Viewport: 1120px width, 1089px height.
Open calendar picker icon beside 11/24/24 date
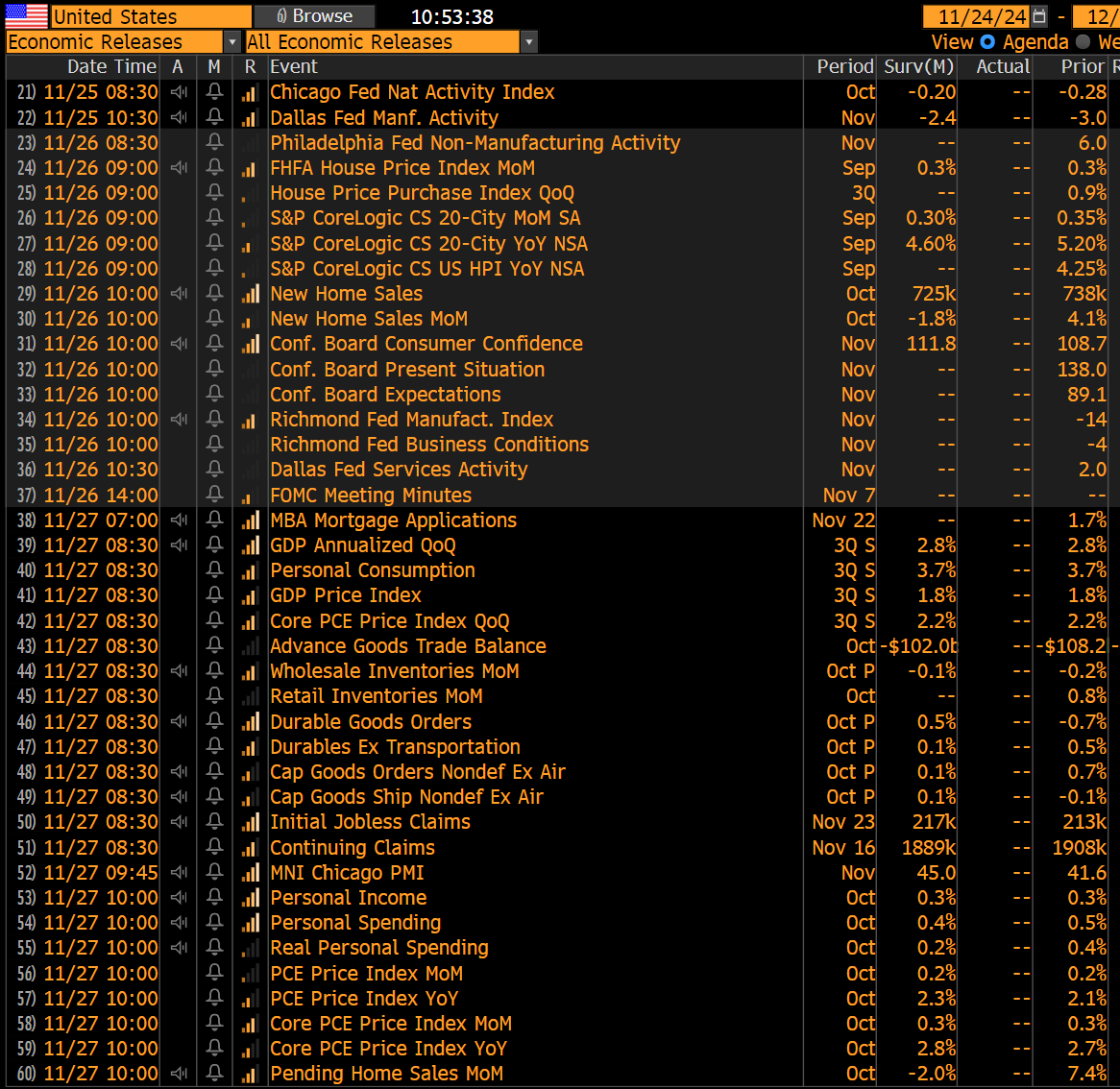[x=1039, y=15]
